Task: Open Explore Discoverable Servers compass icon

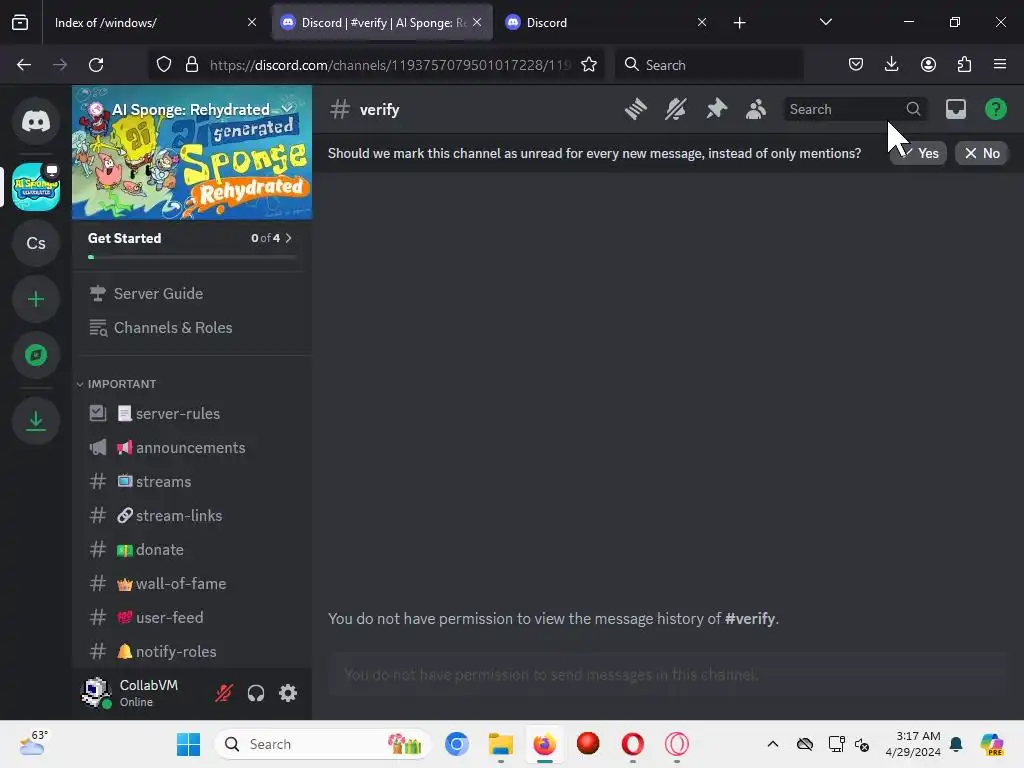Action: point(36,355)
